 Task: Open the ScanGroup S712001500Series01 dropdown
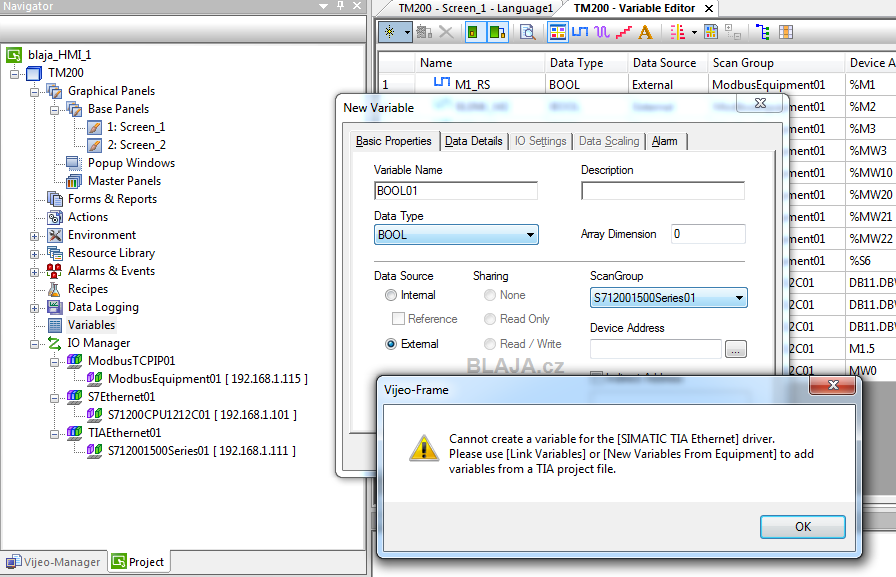point(669,298)
